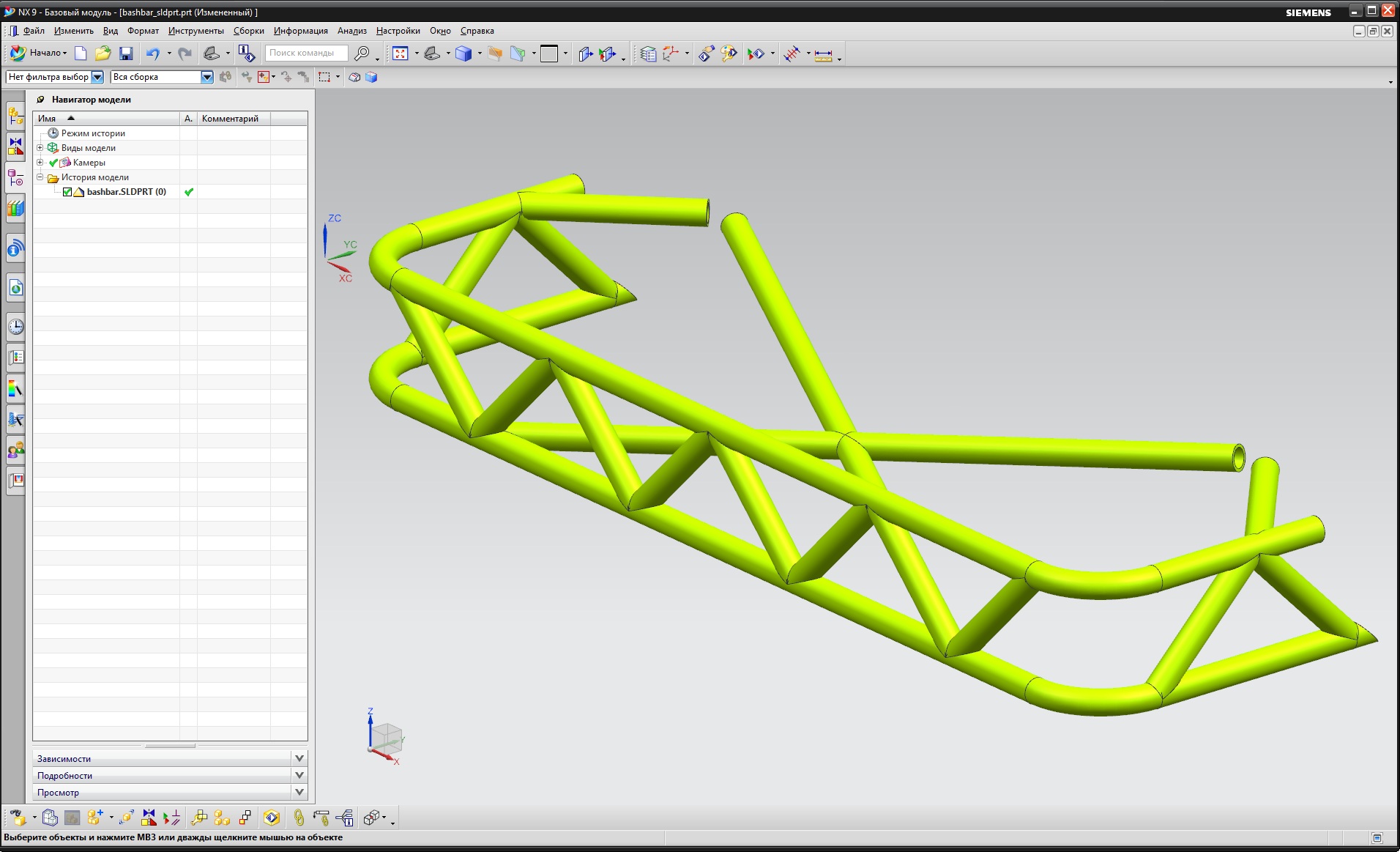Sort by the Имя column header

(107, 118)
